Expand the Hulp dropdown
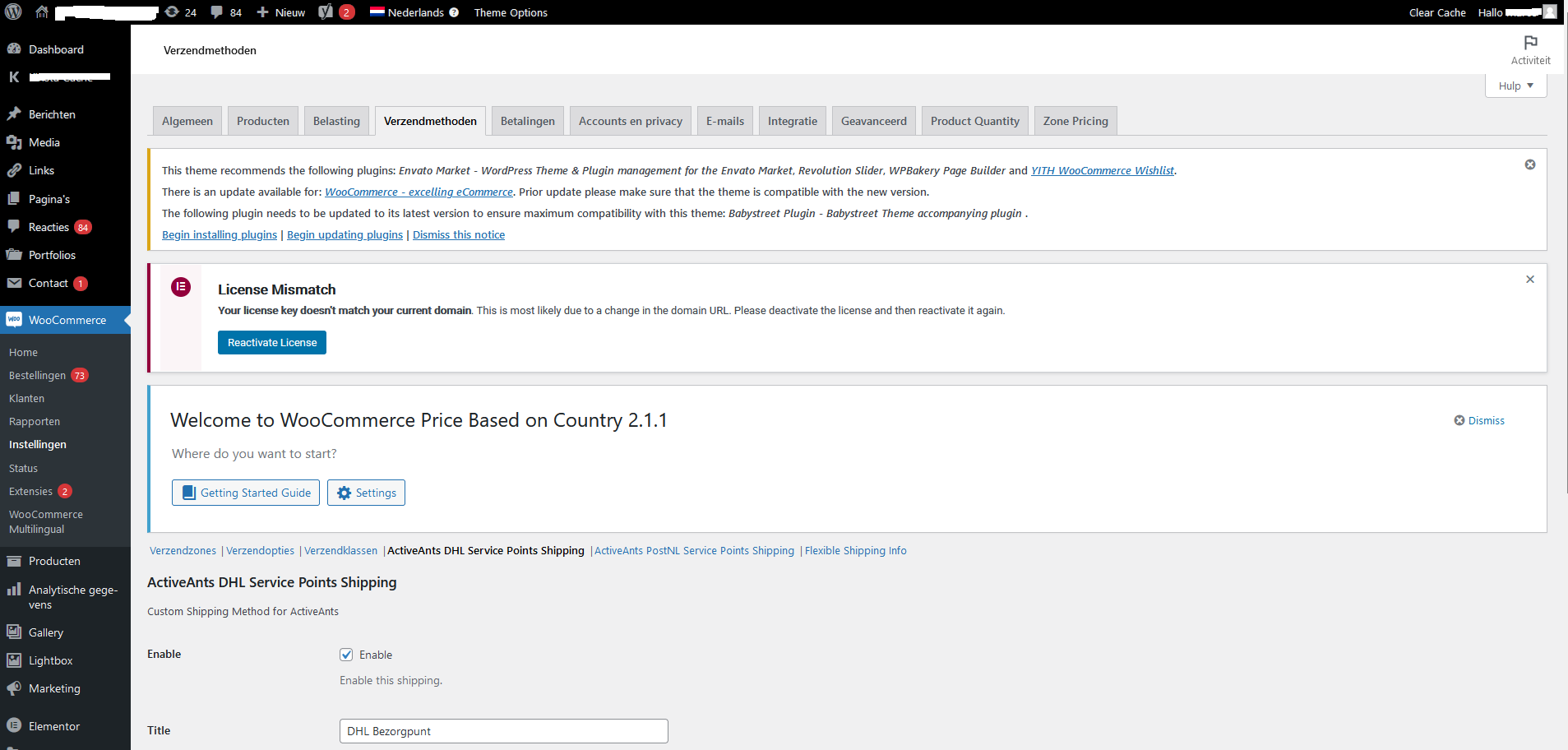 [x=1515, y=86]
